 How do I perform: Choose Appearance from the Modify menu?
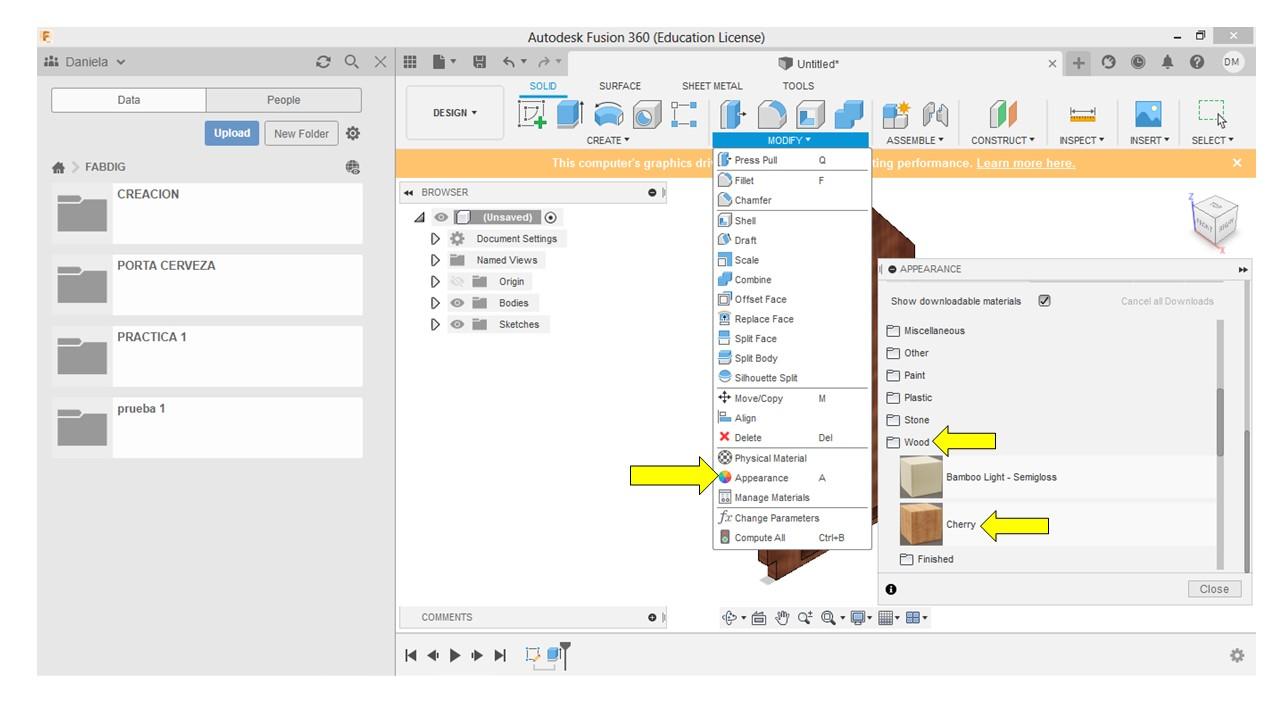(x=791, y=478)
